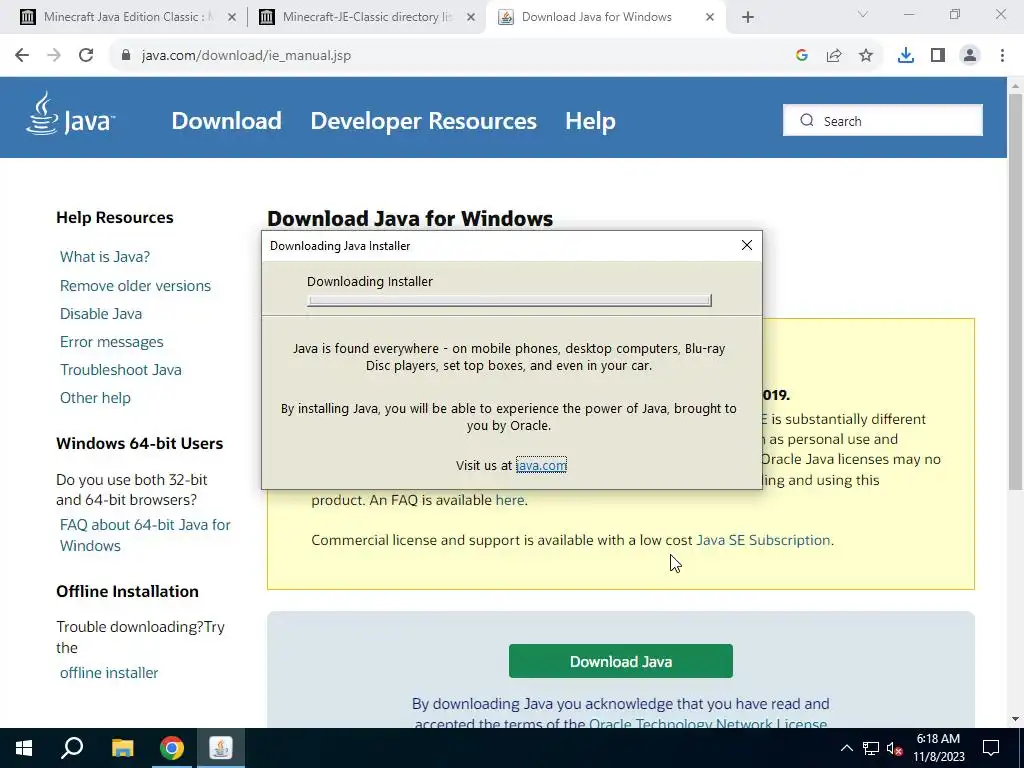This screenshot has width=1024, height=768.
Task: Open FAQ about 64-bit Java link
Action: [145, 535]
